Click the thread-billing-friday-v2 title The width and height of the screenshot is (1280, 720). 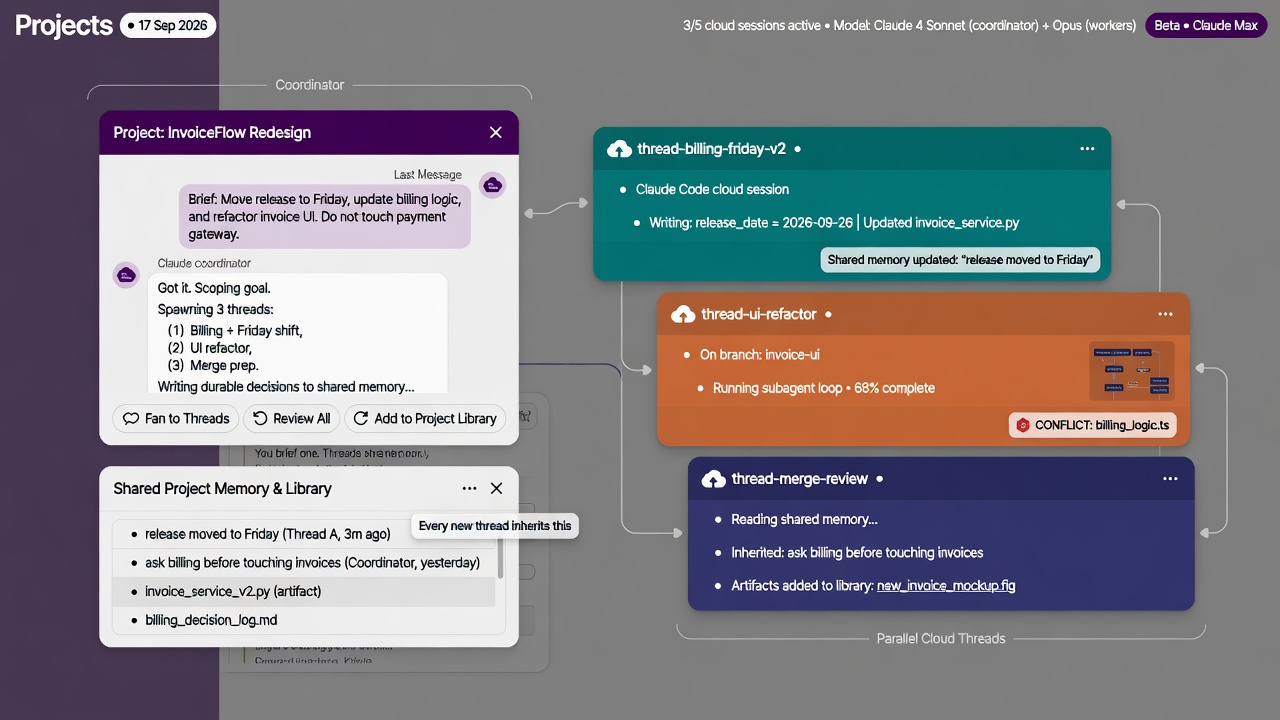pos(712,149)
